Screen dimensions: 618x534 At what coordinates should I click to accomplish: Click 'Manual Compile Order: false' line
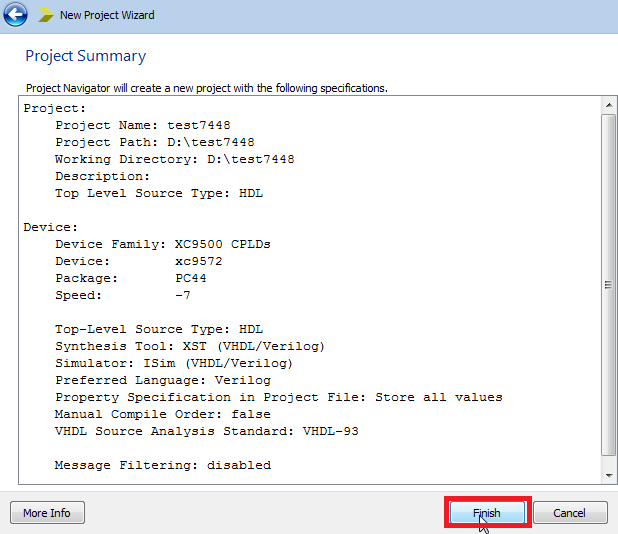(x=163, y=414)
